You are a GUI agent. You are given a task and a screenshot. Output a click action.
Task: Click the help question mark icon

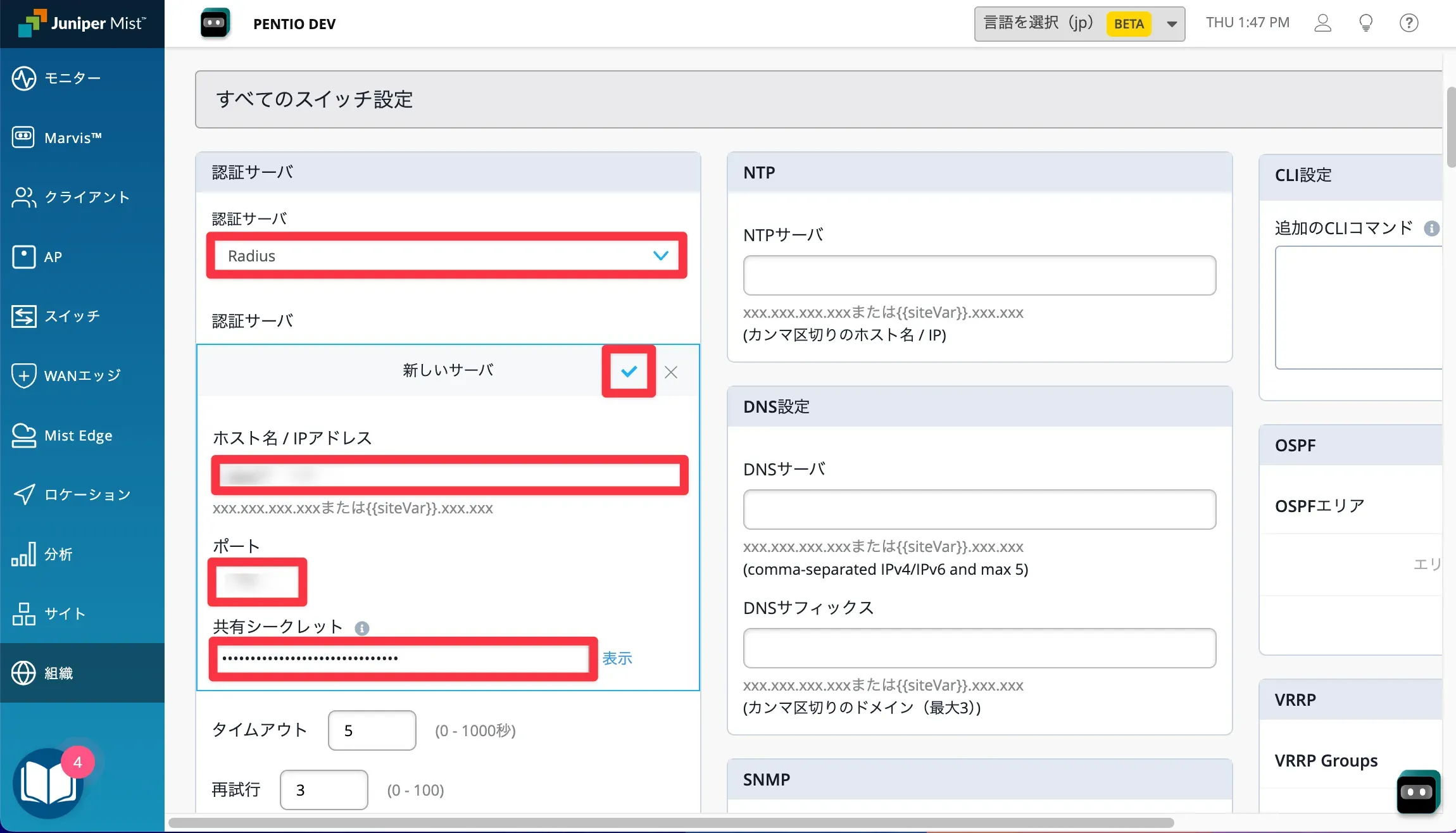click(1409, 23)
